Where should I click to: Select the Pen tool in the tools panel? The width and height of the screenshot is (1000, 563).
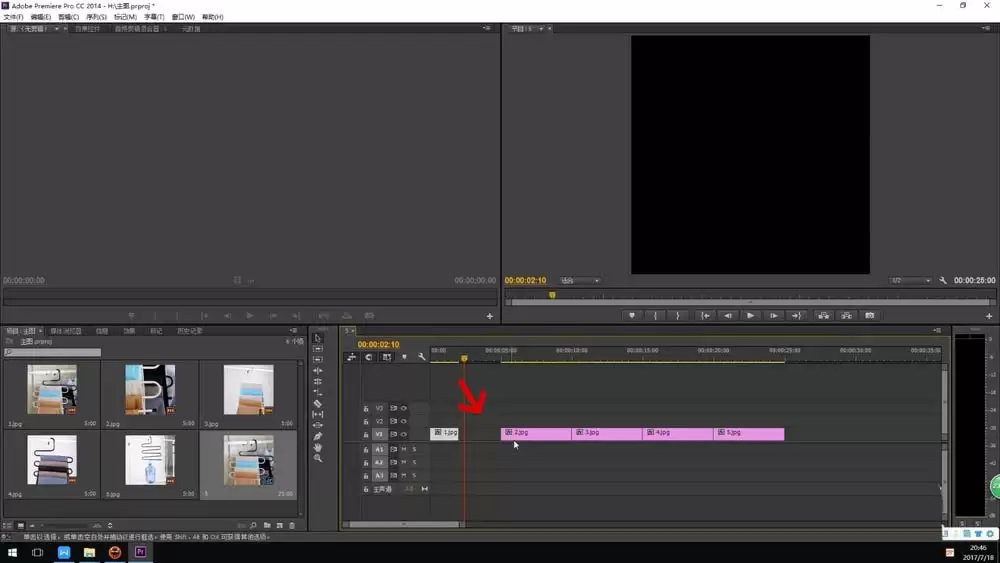point(318,436)
